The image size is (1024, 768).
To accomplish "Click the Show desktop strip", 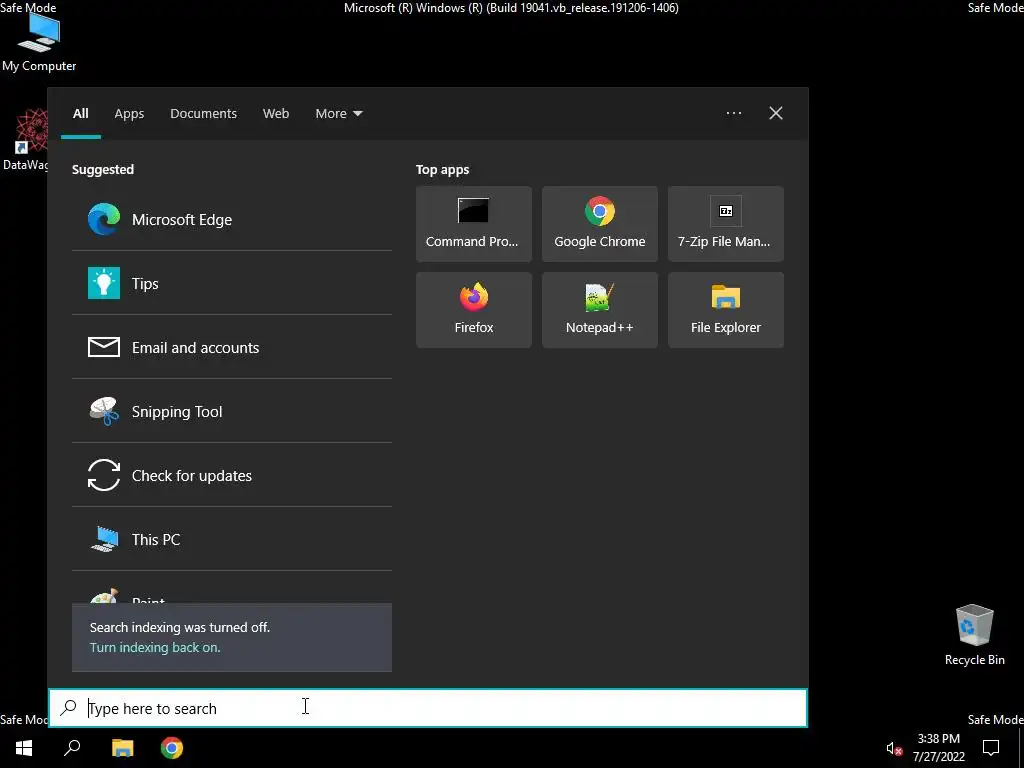I will (x=1021, y=748).
